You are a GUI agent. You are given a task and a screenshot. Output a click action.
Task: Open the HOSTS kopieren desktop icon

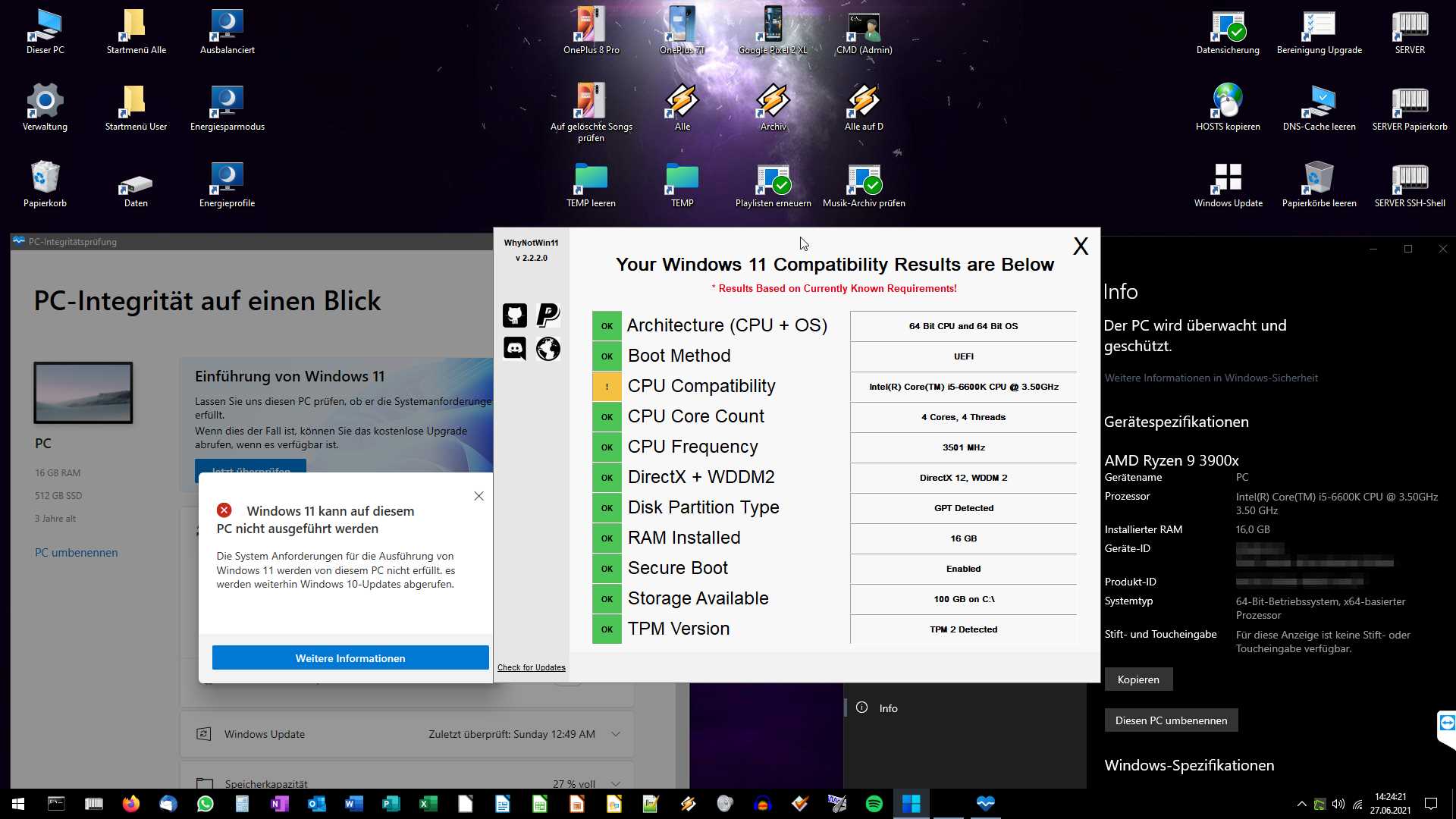coord(1228,108)
